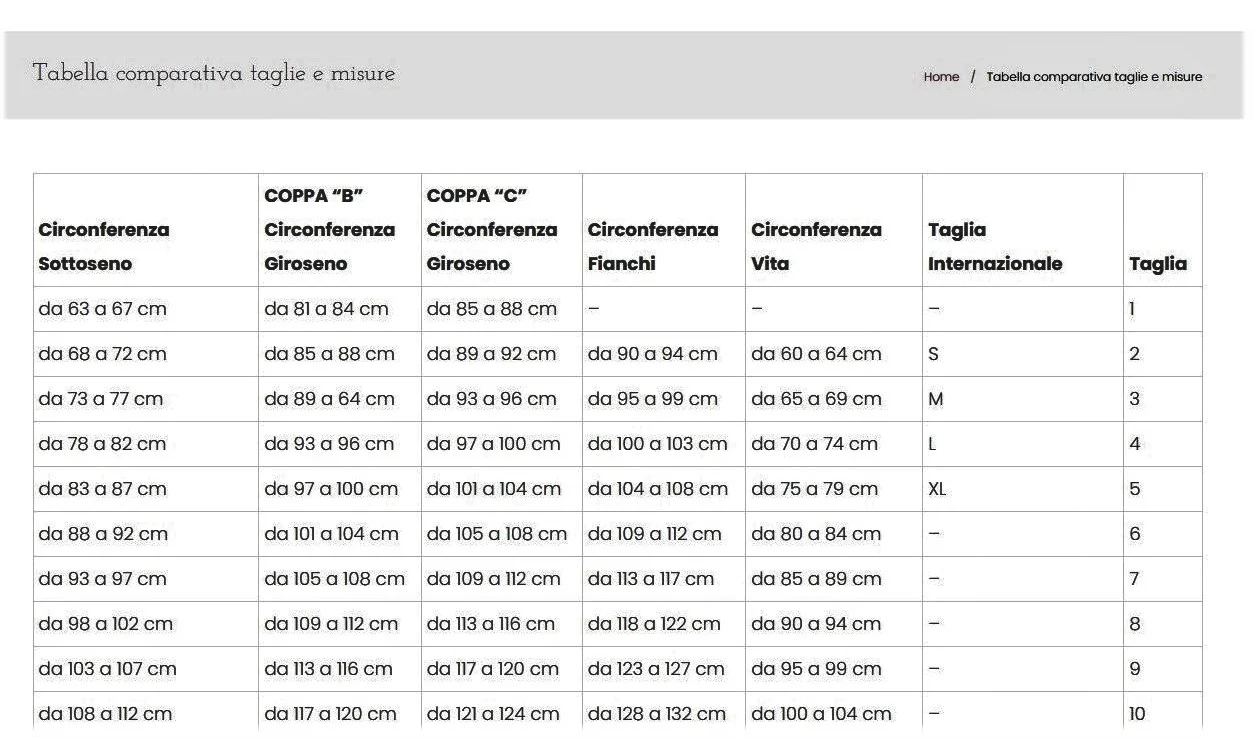The height and width of the screenshot is (737, 1253).
Task: Click the COPPA "C" Circonferenza Giroseno header
Action: (491, 229)
